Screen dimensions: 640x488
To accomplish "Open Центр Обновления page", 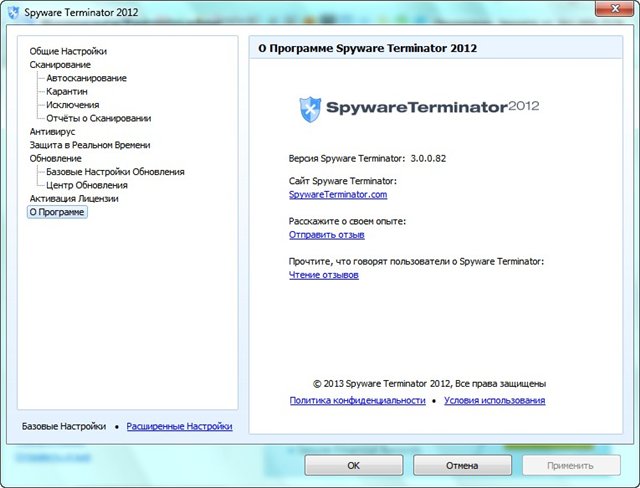I will click(87, 185).
